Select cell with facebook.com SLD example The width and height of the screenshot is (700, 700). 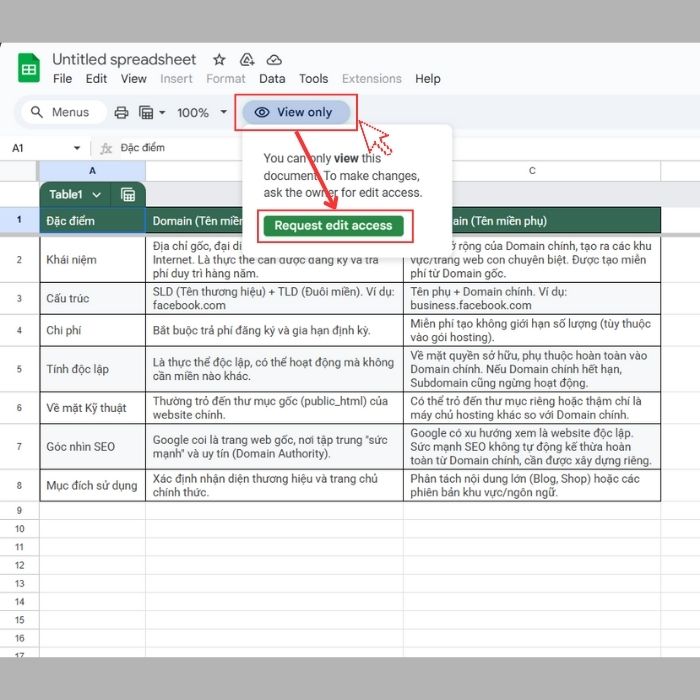[274, 298]
